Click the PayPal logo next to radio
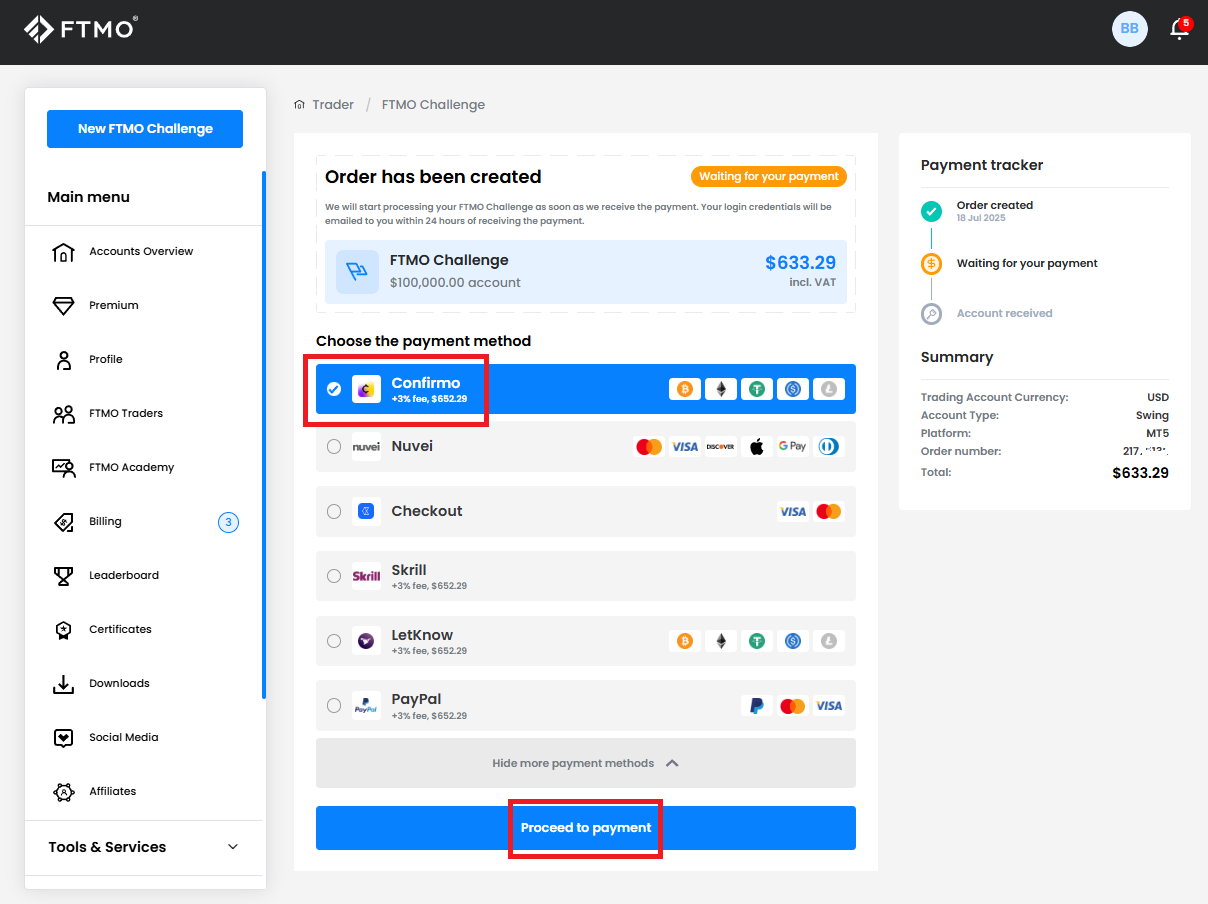The image size is (1208, 904). coord(366,706)
